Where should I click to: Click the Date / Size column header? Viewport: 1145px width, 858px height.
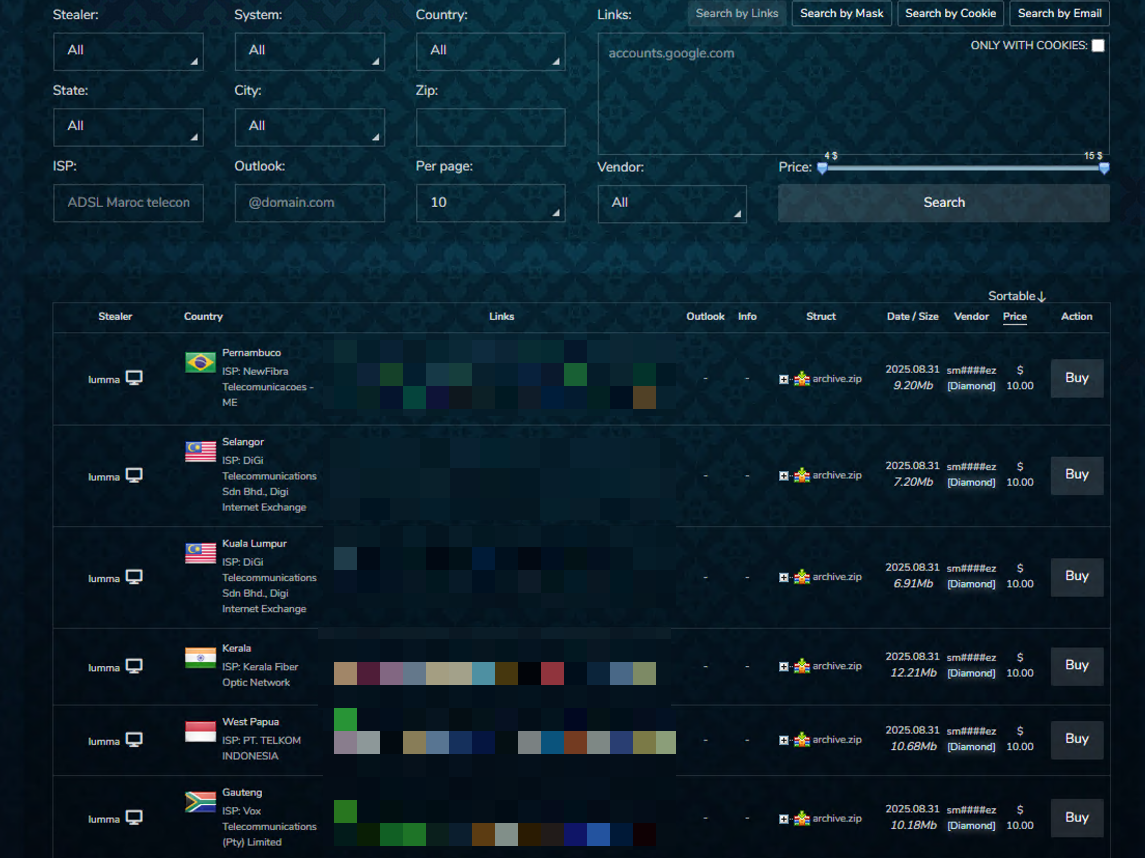tap(912, 316)
